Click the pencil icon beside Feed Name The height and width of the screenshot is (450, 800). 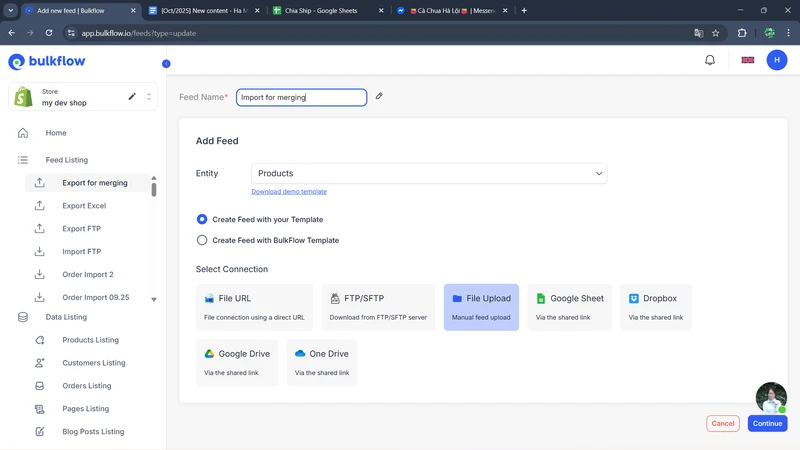point(379,97)
